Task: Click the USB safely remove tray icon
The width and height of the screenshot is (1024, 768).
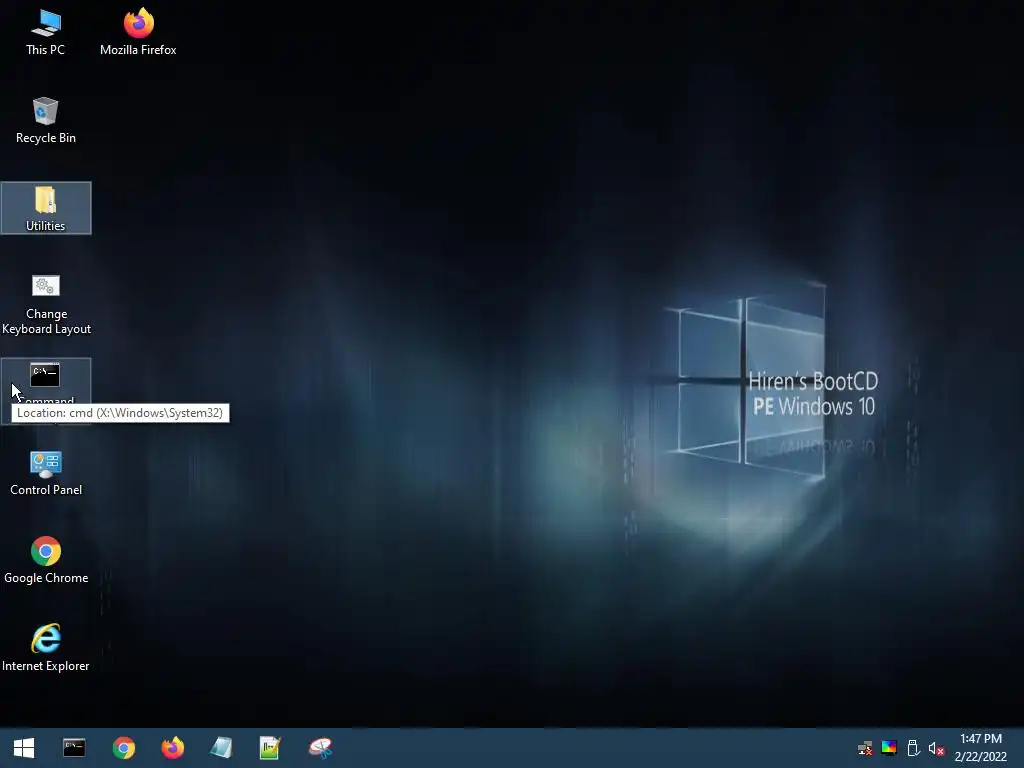Action: coord(913,748)
